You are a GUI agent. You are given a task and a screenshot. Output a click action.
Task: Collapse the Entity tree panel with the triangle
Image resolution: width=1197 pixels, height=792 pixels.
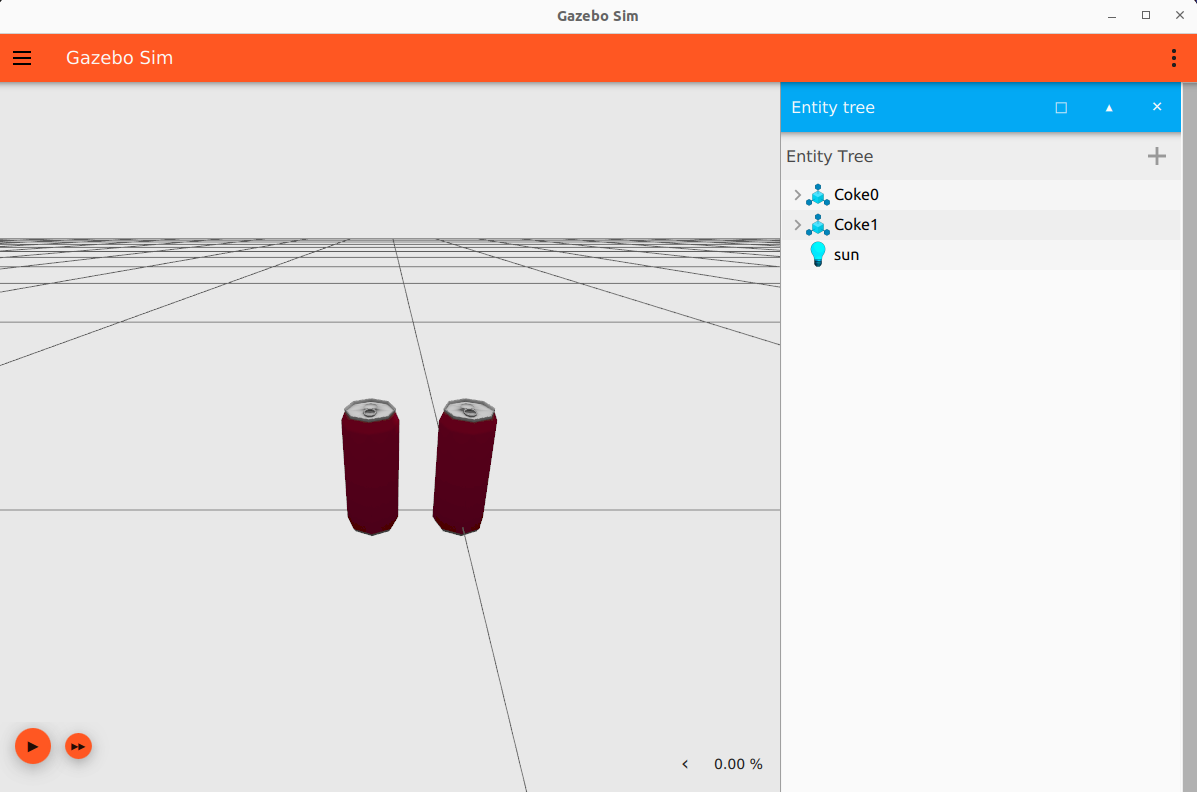(1109, 107)
